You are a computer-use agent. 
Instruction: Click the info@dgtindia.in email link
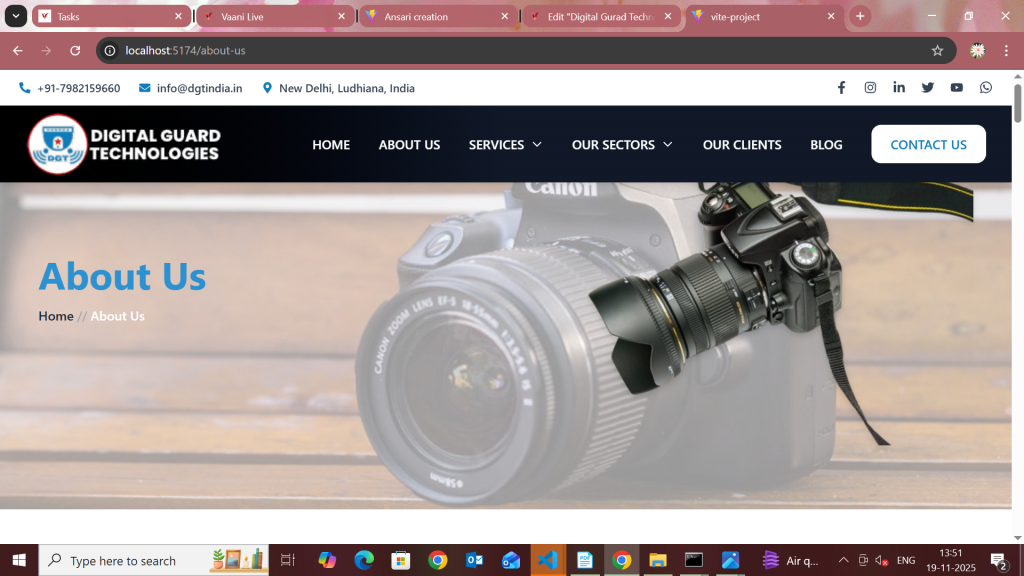(199, 88)
